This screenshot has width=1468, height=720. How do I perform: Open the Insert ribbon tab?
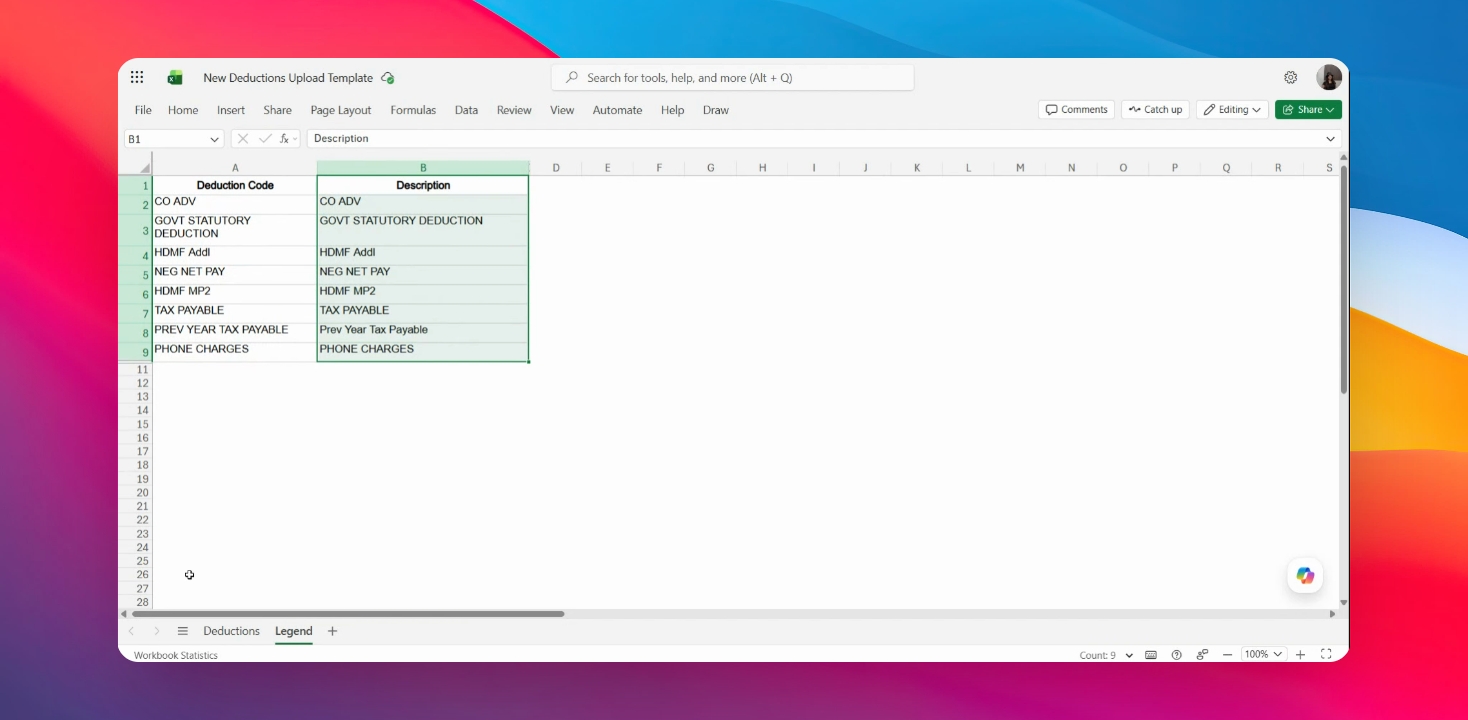(x=231, y=110)
